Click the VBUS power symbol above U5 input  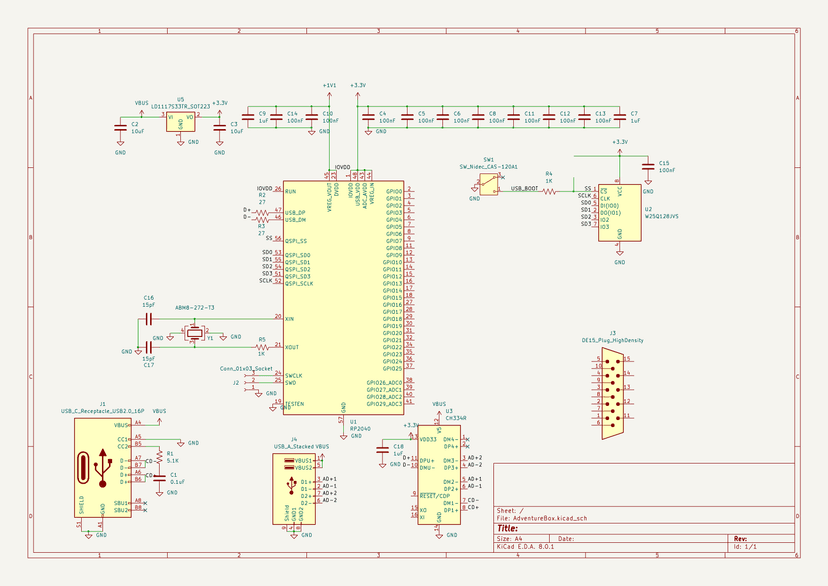[x=141, y=107]
